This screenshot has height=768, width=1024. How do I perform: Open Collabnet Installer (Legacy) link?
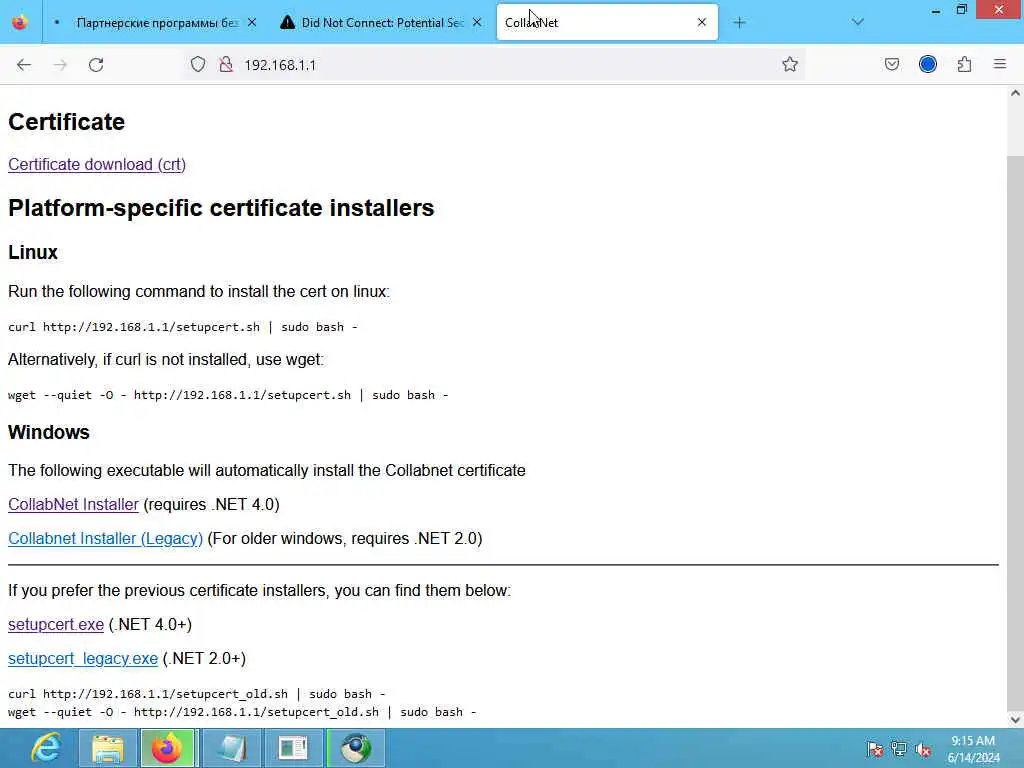pyautogui.click(x=105, y=539)
